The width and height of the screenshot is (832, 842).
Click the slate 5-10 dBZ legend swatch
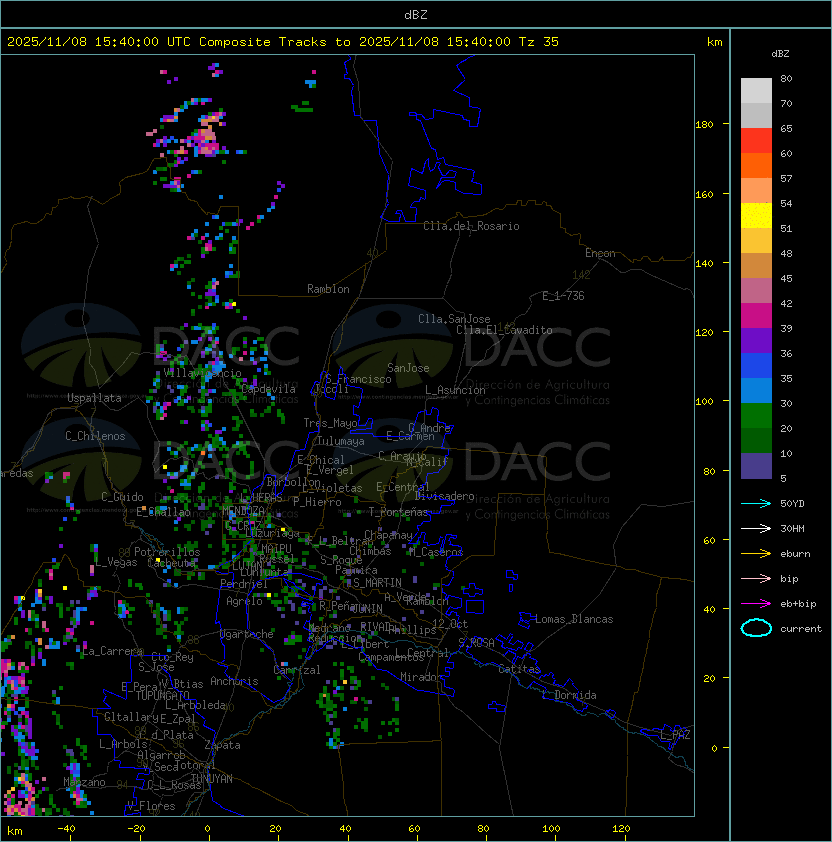point(756,466)
